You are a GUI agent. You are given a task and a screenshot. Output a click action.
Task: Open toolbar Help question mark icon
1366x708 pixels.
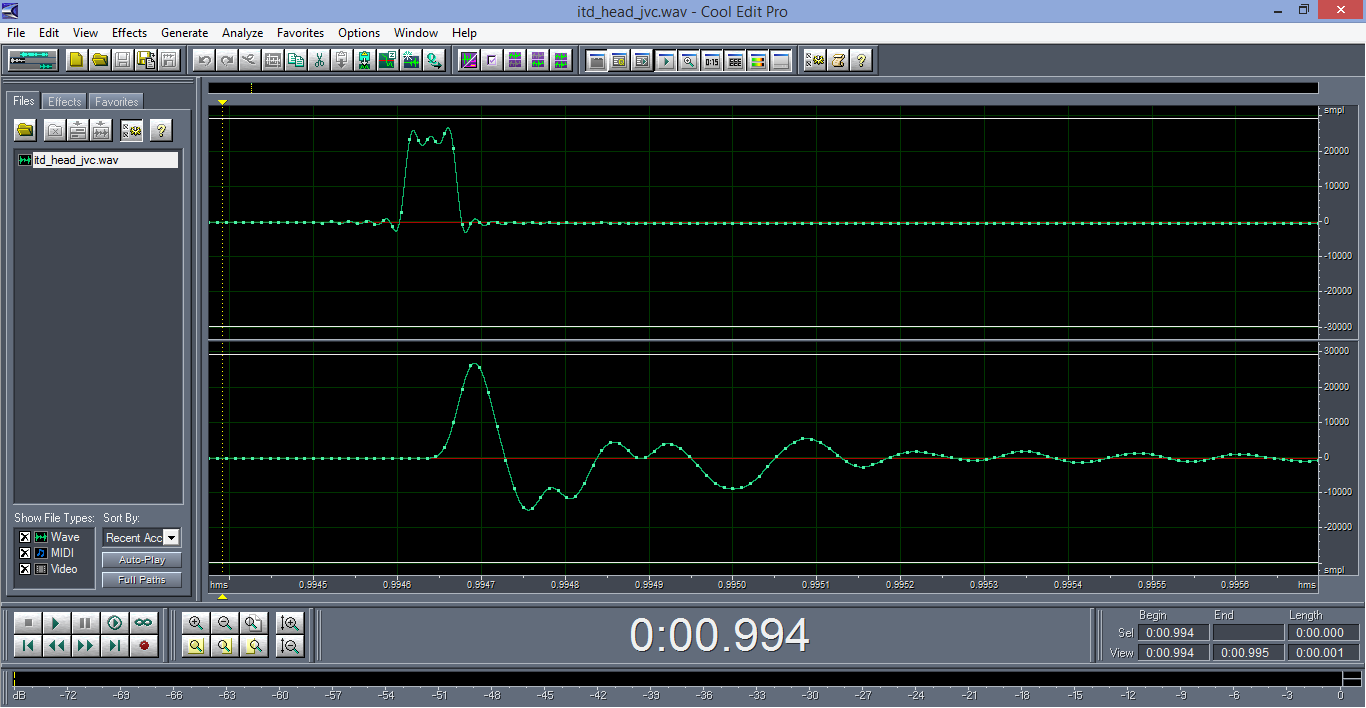[861, 60]
